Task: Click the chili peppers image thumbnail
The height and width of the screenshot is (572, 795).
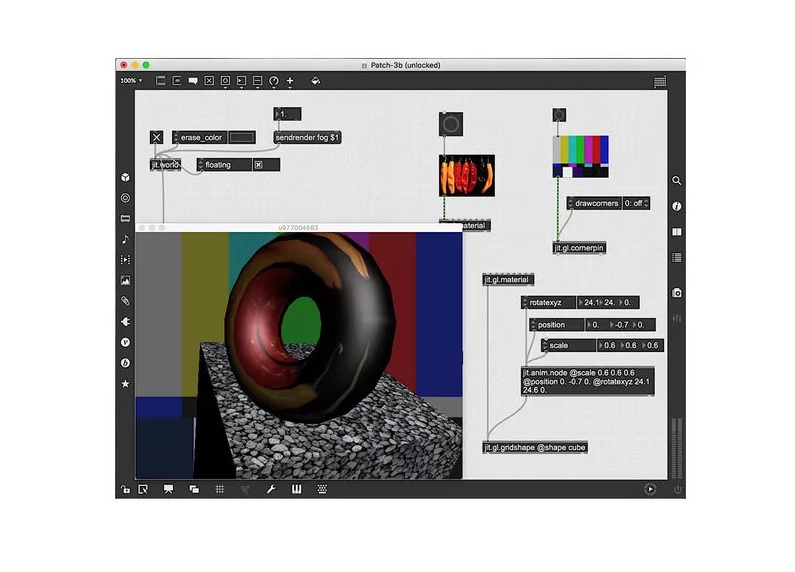Action: click(467, 175)
